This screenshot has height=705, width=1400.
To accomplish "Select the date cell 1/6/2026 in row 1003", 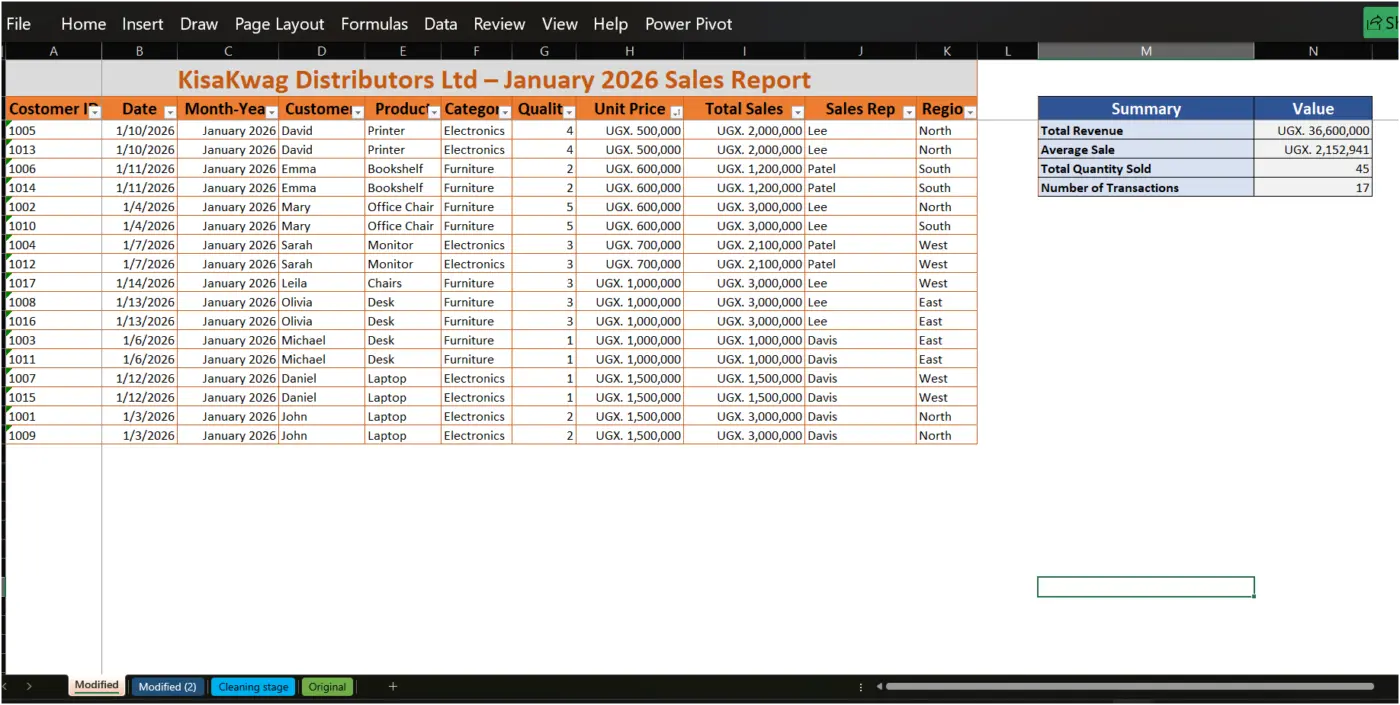I will (x=139, y=340).
